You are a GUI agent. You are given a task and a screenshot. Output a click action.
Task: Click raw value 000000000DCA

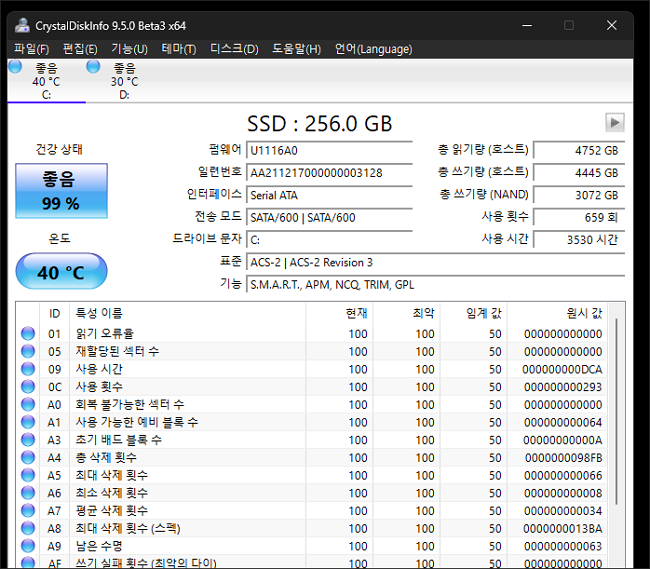(562, 369)
